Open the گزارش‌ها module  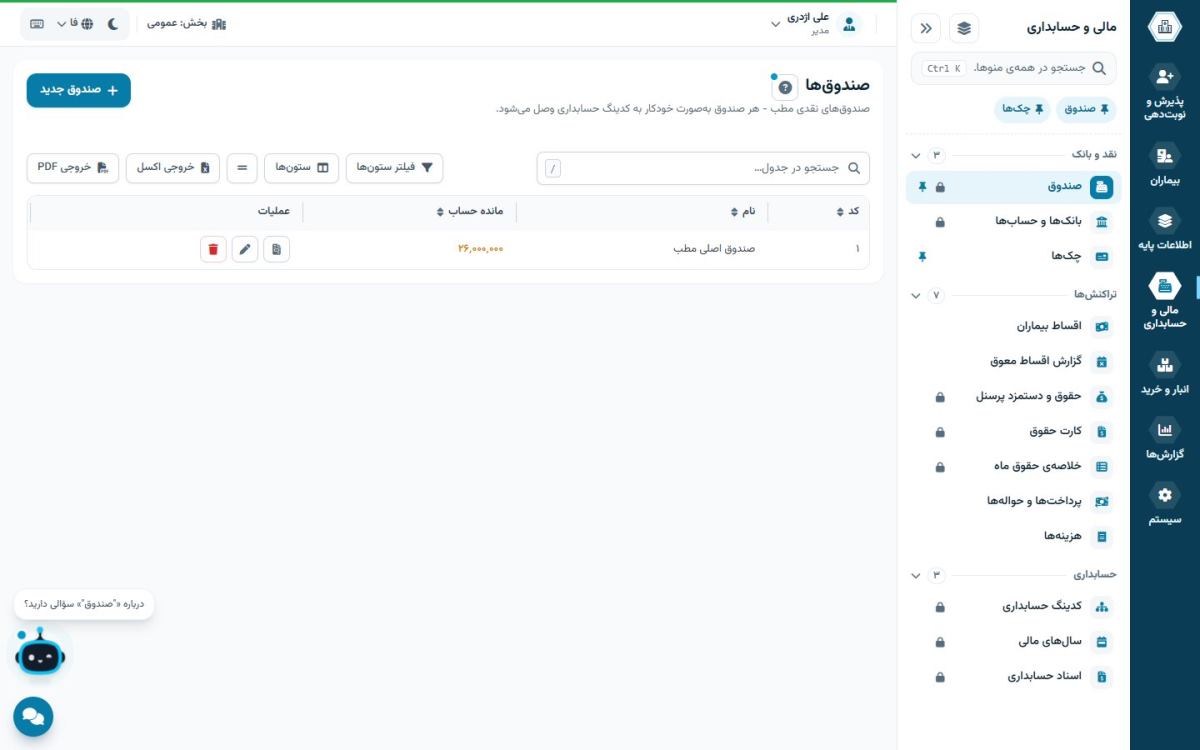[x=1164, y=438]
